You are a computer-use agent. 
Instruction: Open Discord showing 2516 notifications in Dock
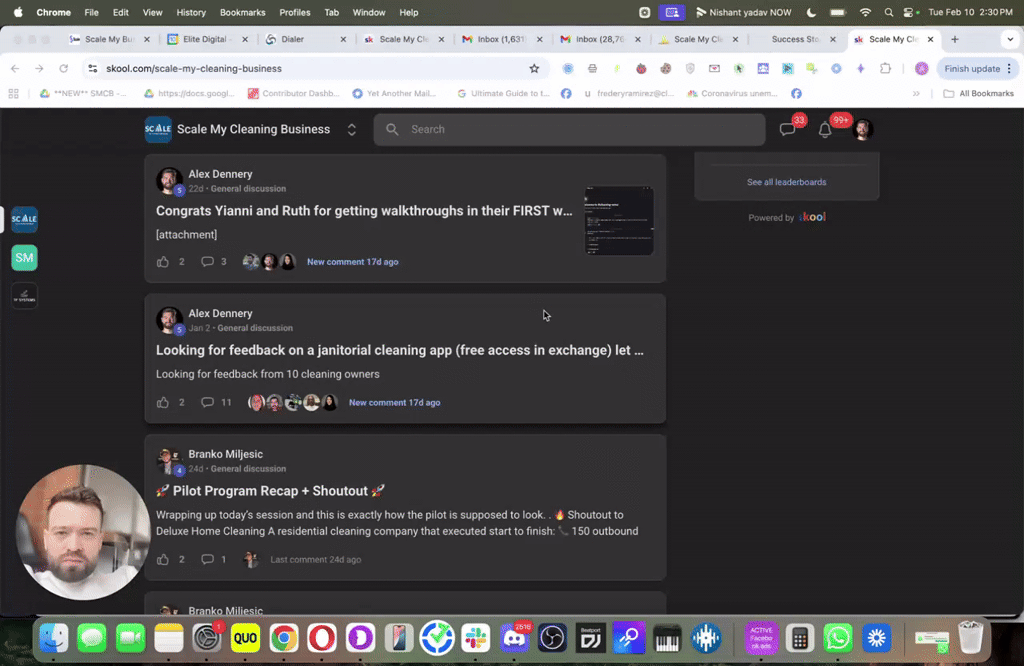[x=514, y=637]
